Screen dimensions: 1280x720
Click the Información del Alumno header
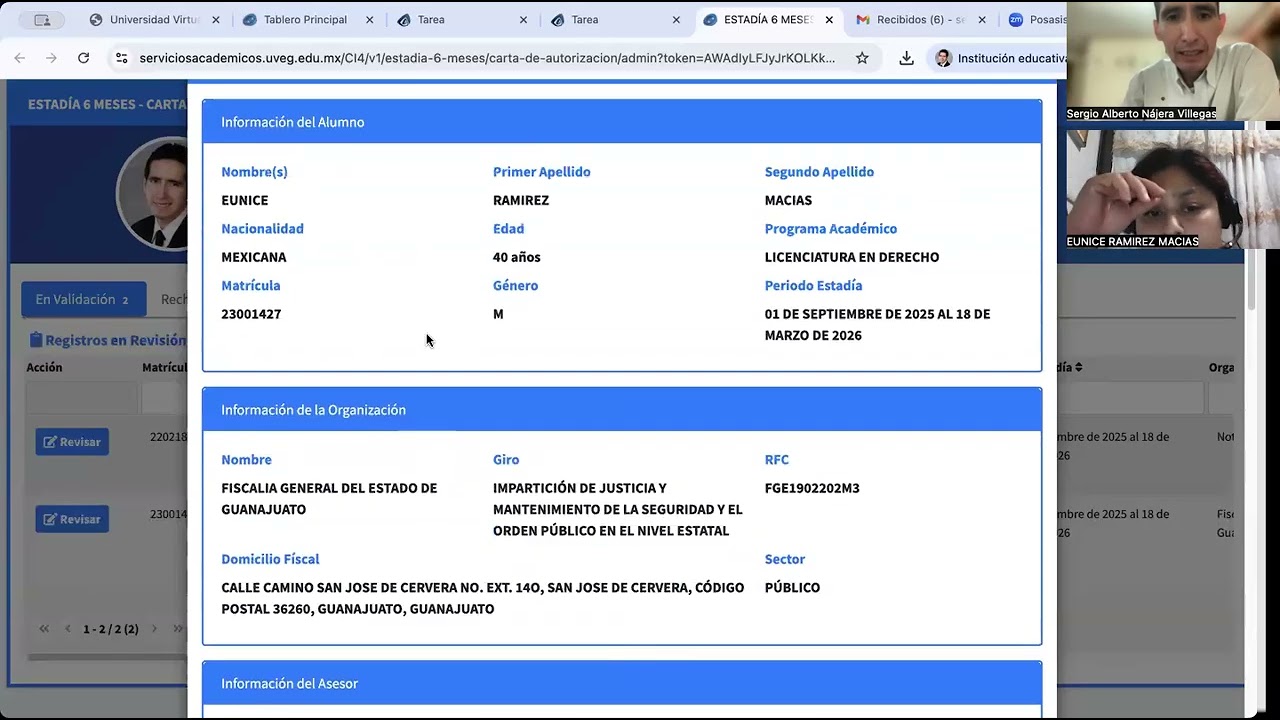[622, 122]
